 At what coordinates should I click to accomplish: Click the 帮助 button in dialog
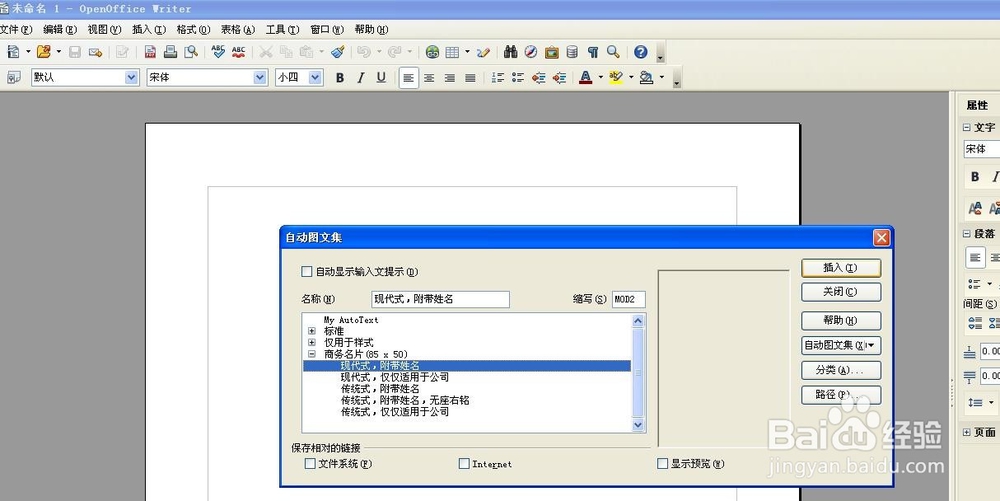pyautogui.click(x=841, y=321)
